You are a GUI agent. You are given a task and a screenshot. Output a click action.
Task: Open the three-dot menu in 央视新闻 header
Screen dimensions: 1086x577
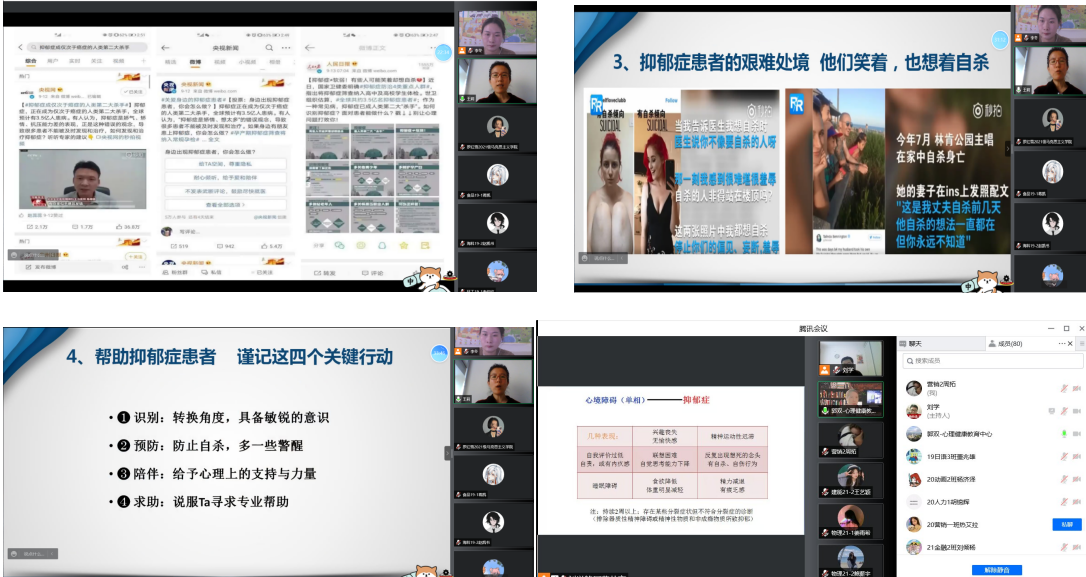285,48
